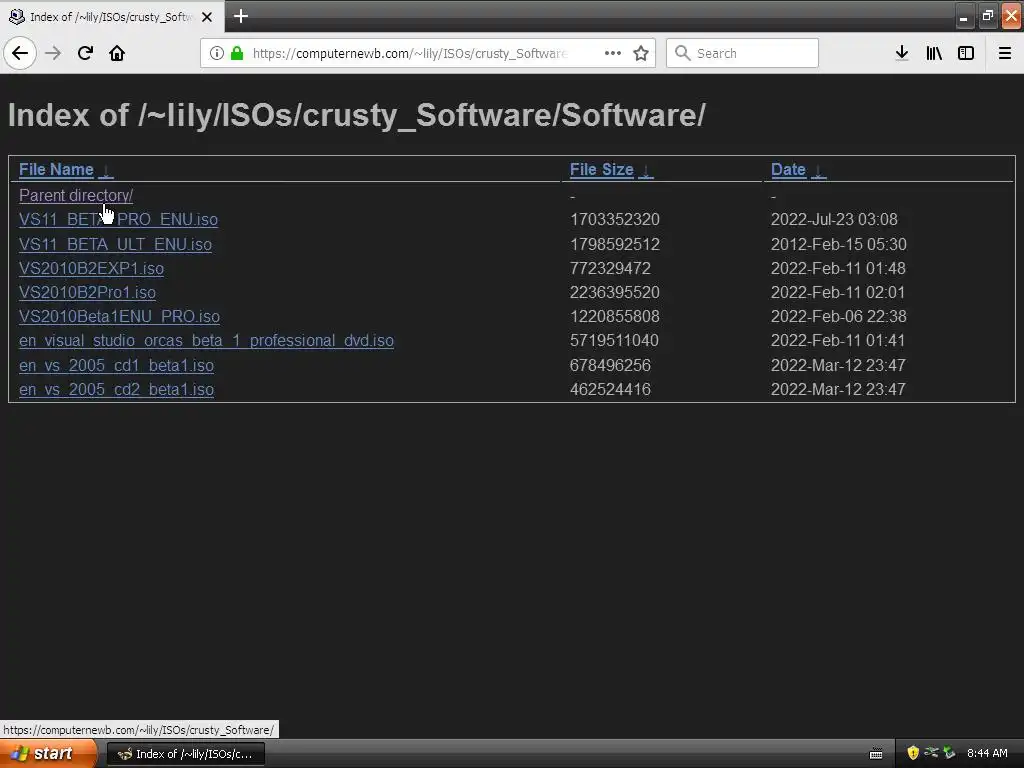Open the VS2010B2EXP1.iso link
This screenshot has width=1024, height=768.
coord(91,268)
